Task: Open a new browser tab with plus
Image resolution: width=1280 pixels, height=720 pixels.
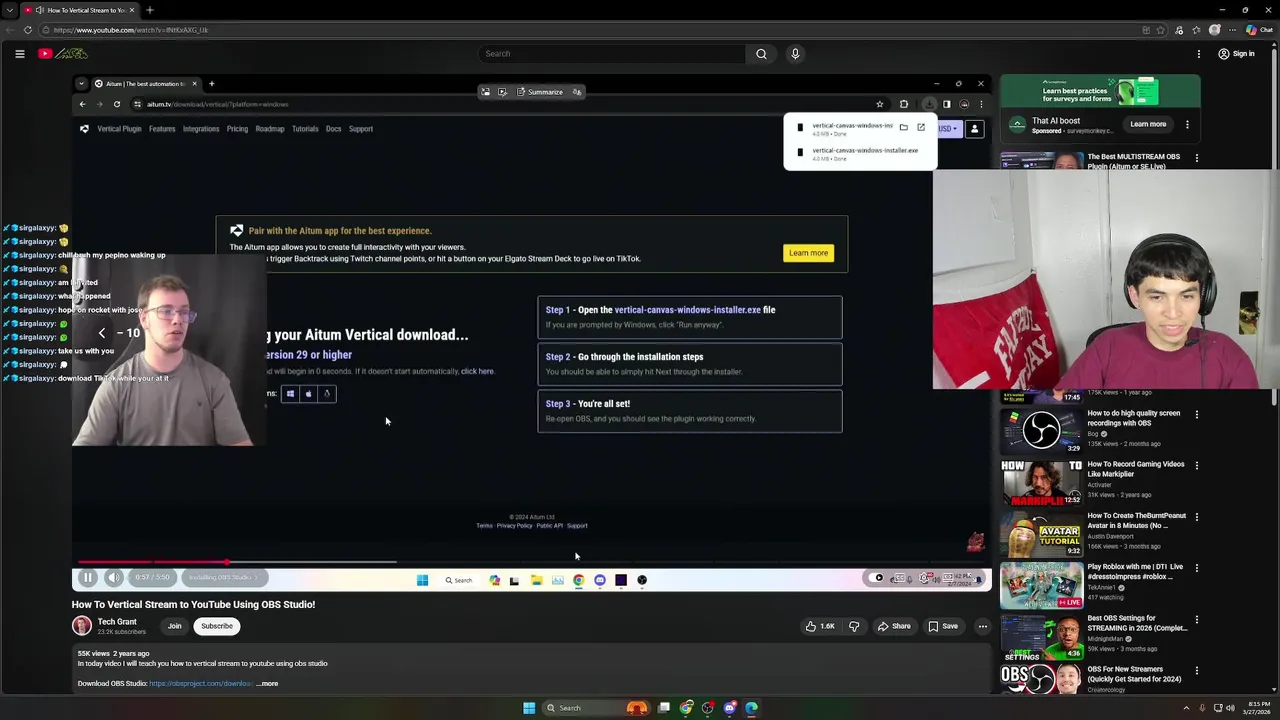Action: pyautogui.click(x=149, y=10)
